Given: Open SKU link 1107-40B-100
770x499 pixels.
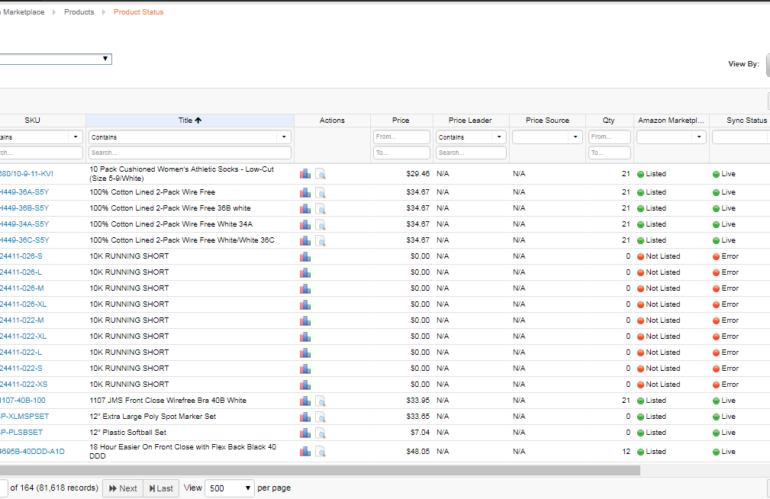Looking at the screenshot, I should click(x=22, y=400).
